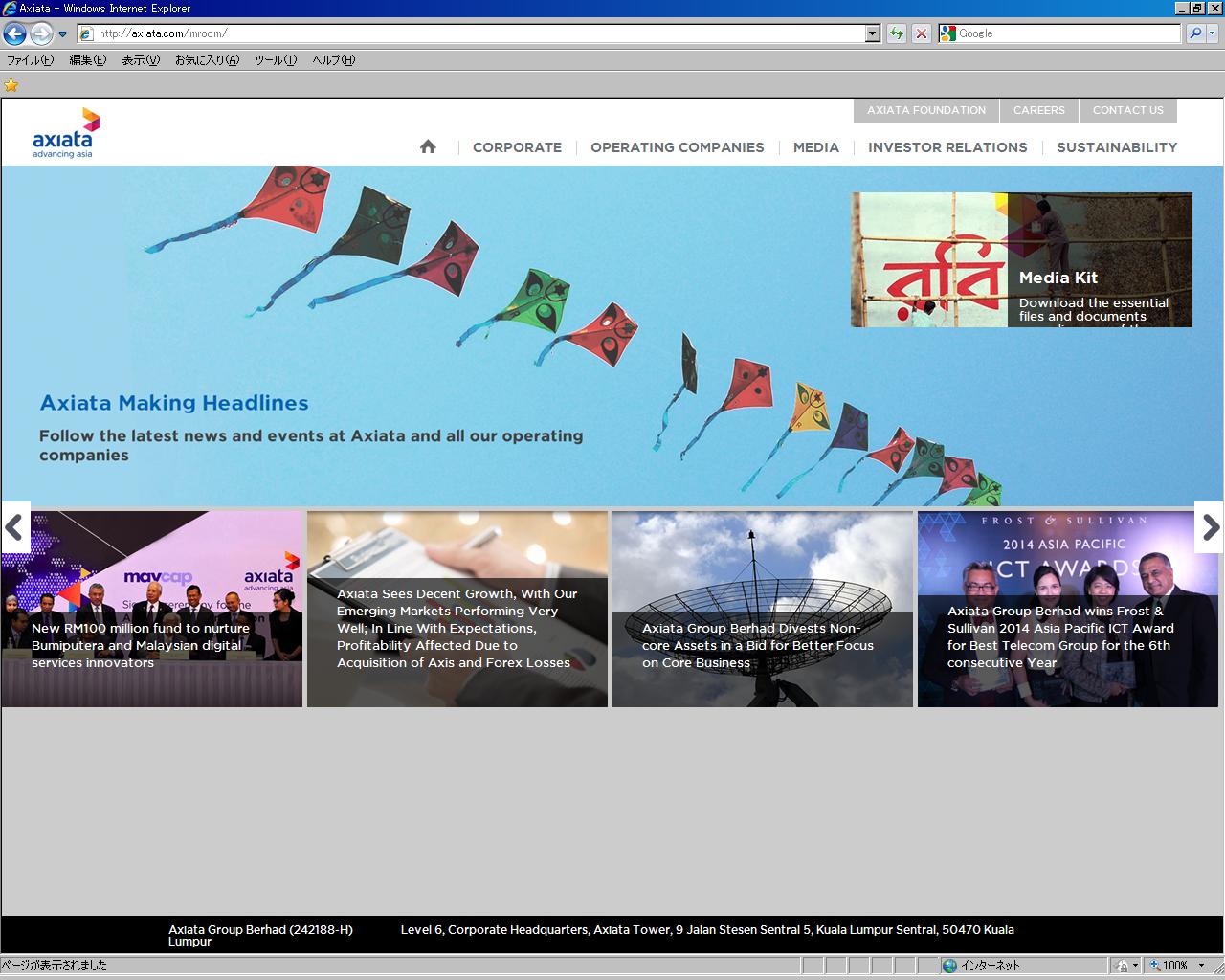Click the ページが表示されました status text
1225x980 pixels.
pos(55,966)
